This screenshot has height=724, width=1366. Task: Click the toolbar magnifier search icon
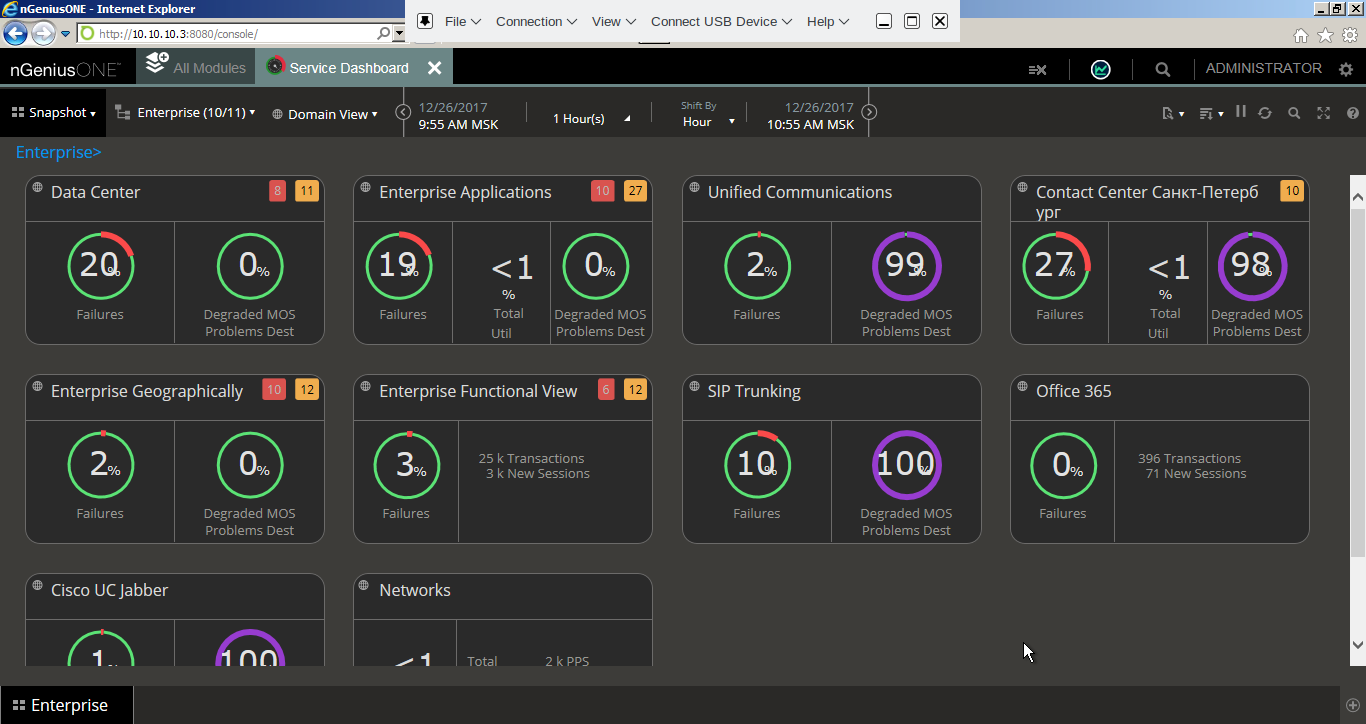click(x=1294, y=113)
